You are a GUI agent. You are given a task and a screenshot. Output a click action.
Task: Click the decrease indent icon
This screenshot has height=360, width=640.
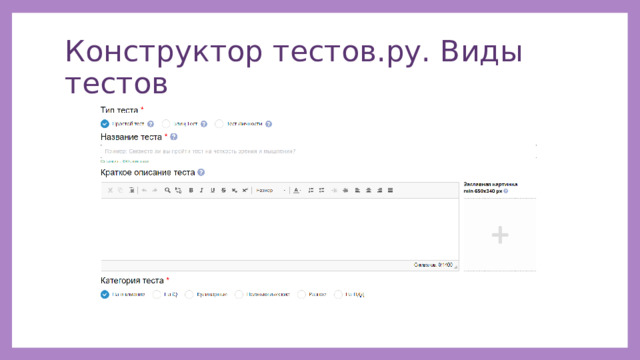334,190
